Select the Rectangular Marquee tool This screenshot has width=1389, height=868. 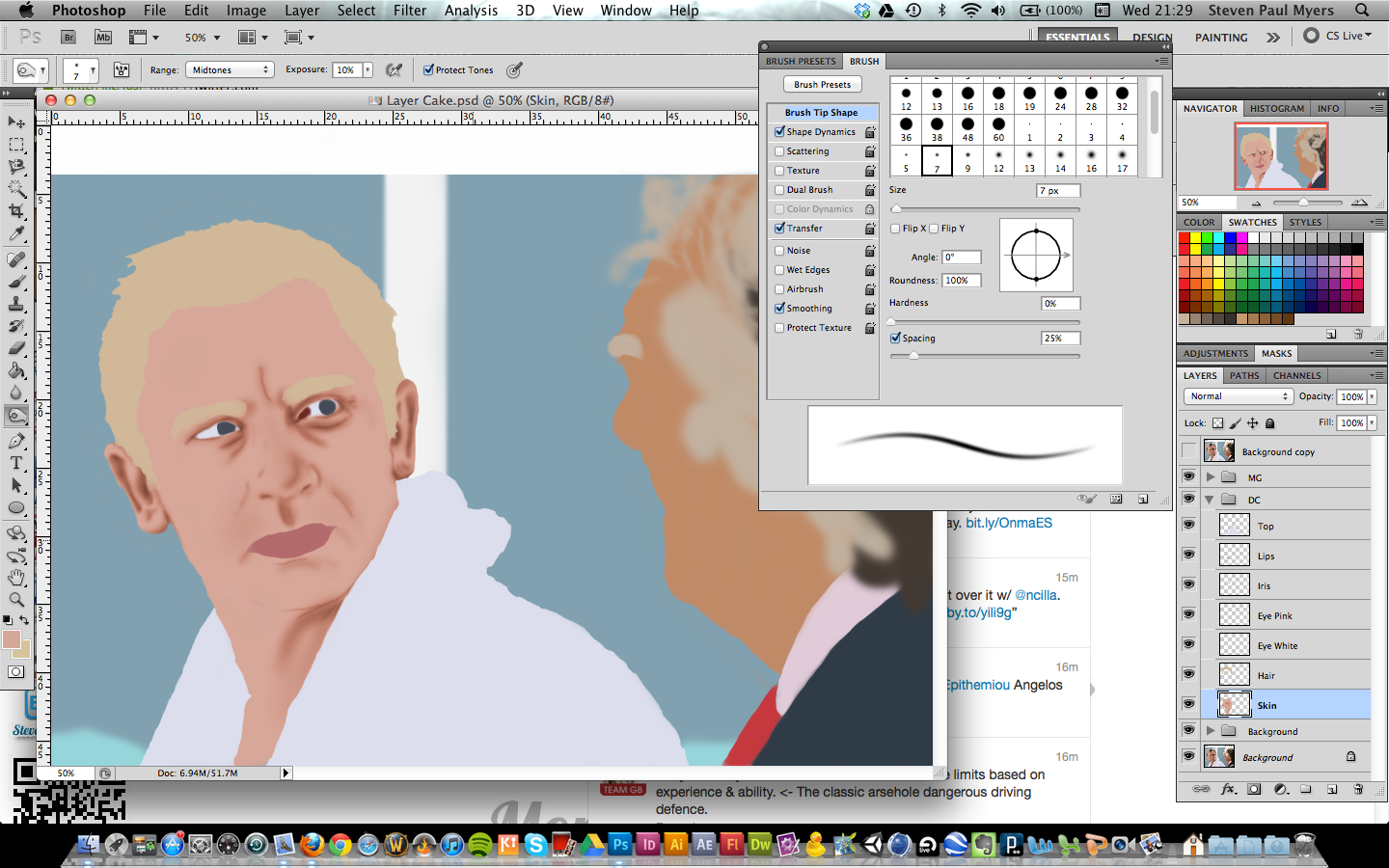(16, 145)
